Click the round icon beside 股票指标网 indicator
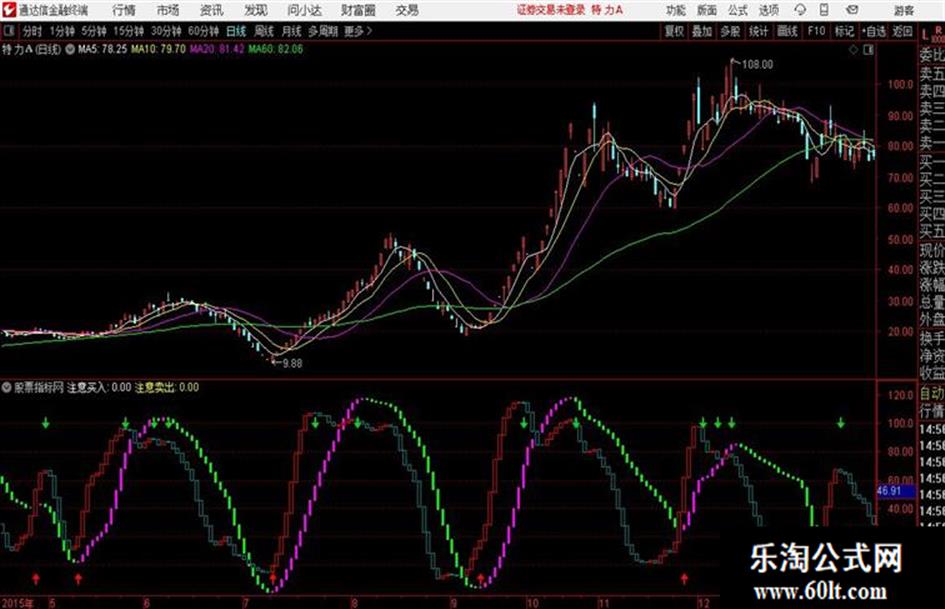The image size is (945, 609). (7, 387)
